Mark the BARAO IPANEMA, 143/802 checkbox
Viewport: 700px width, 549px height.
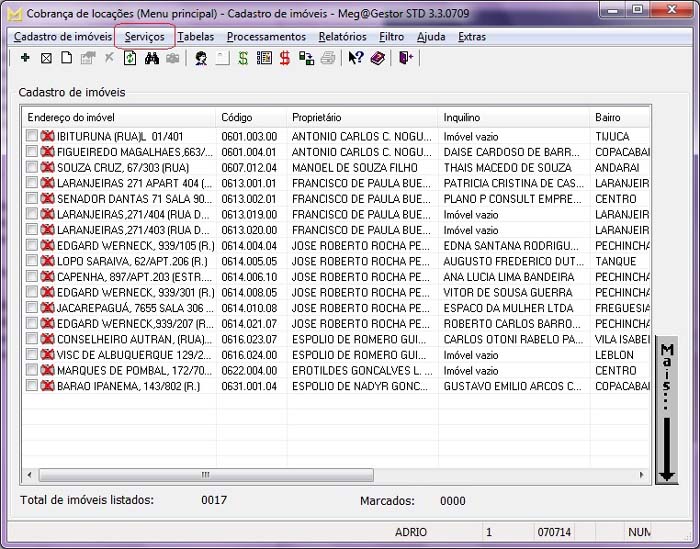click(33, 385)
